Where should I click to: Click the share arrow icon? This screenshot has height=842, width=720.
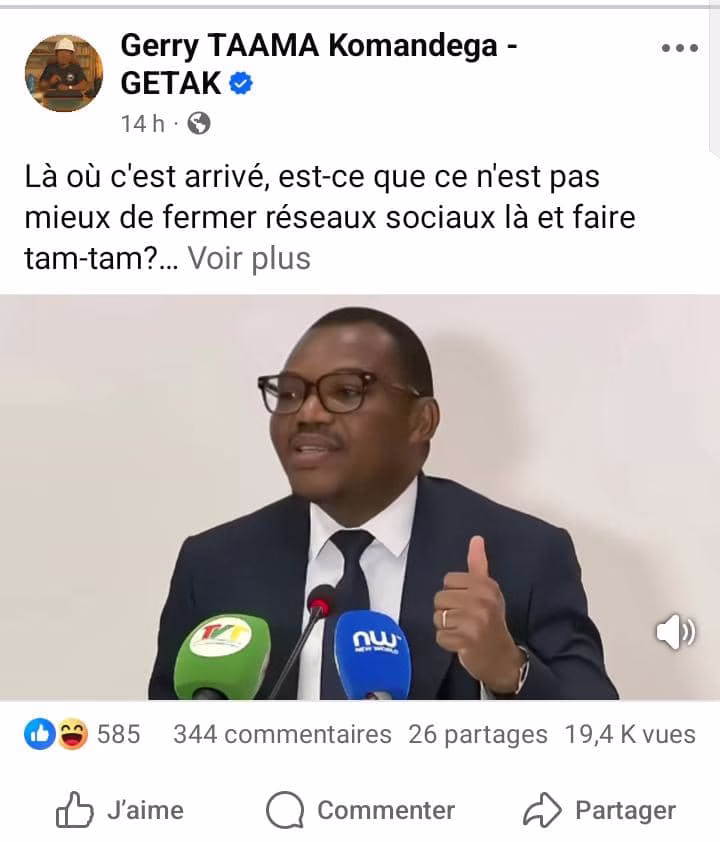[542, 810]
